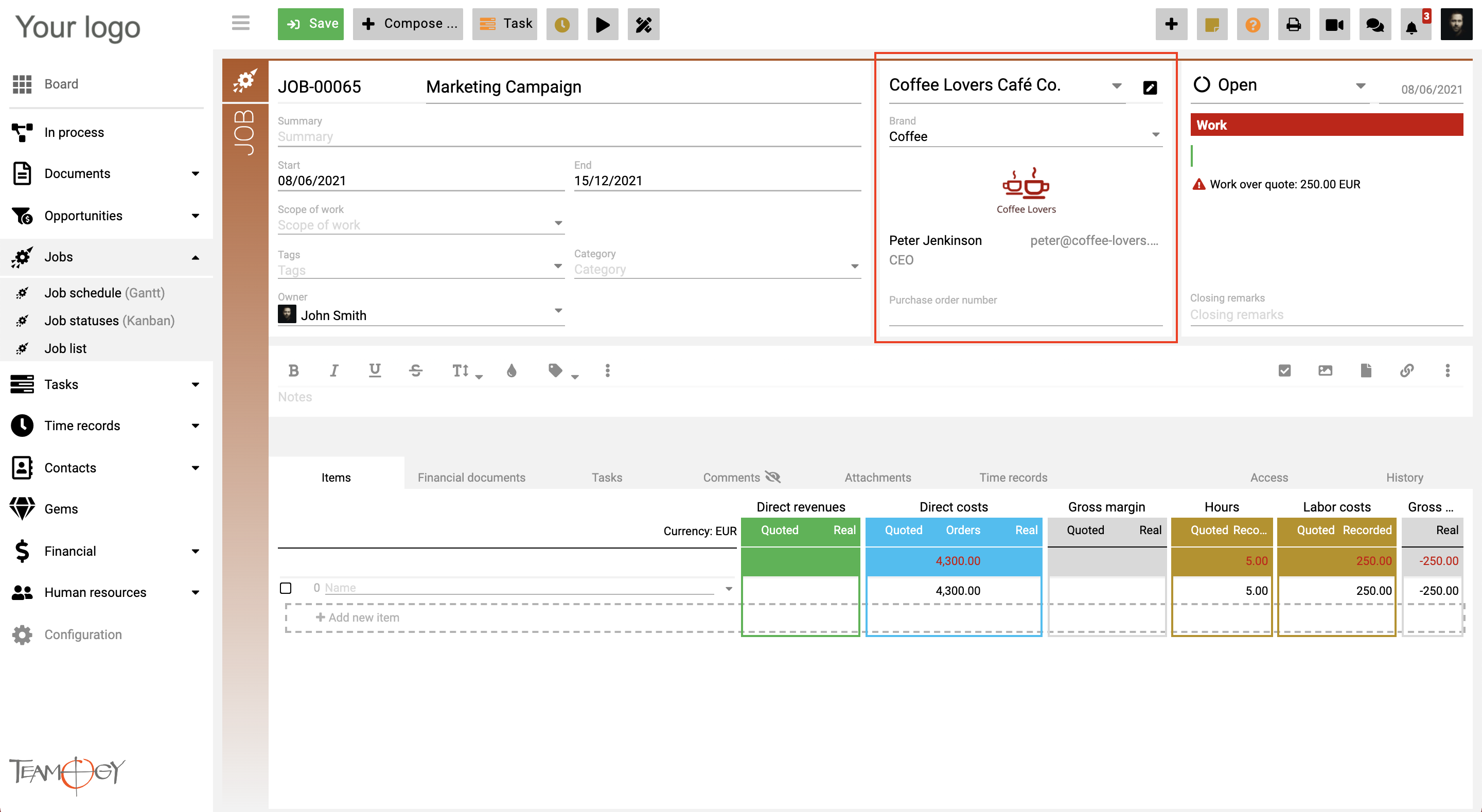The image size is (1482, 812).
Task: Click the plus add-new icon in header
Action: 1171,24
